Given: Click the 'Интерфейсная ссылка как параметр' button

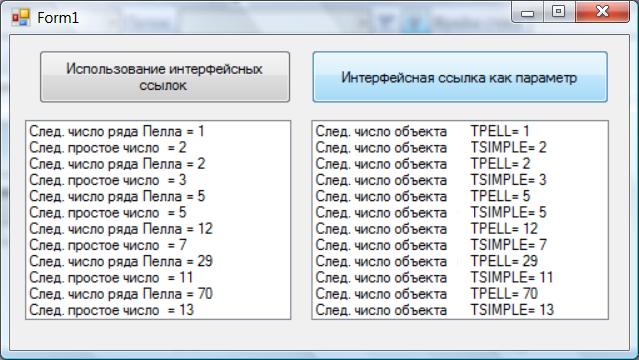Looking at the screenshot, I should [460, 77].
